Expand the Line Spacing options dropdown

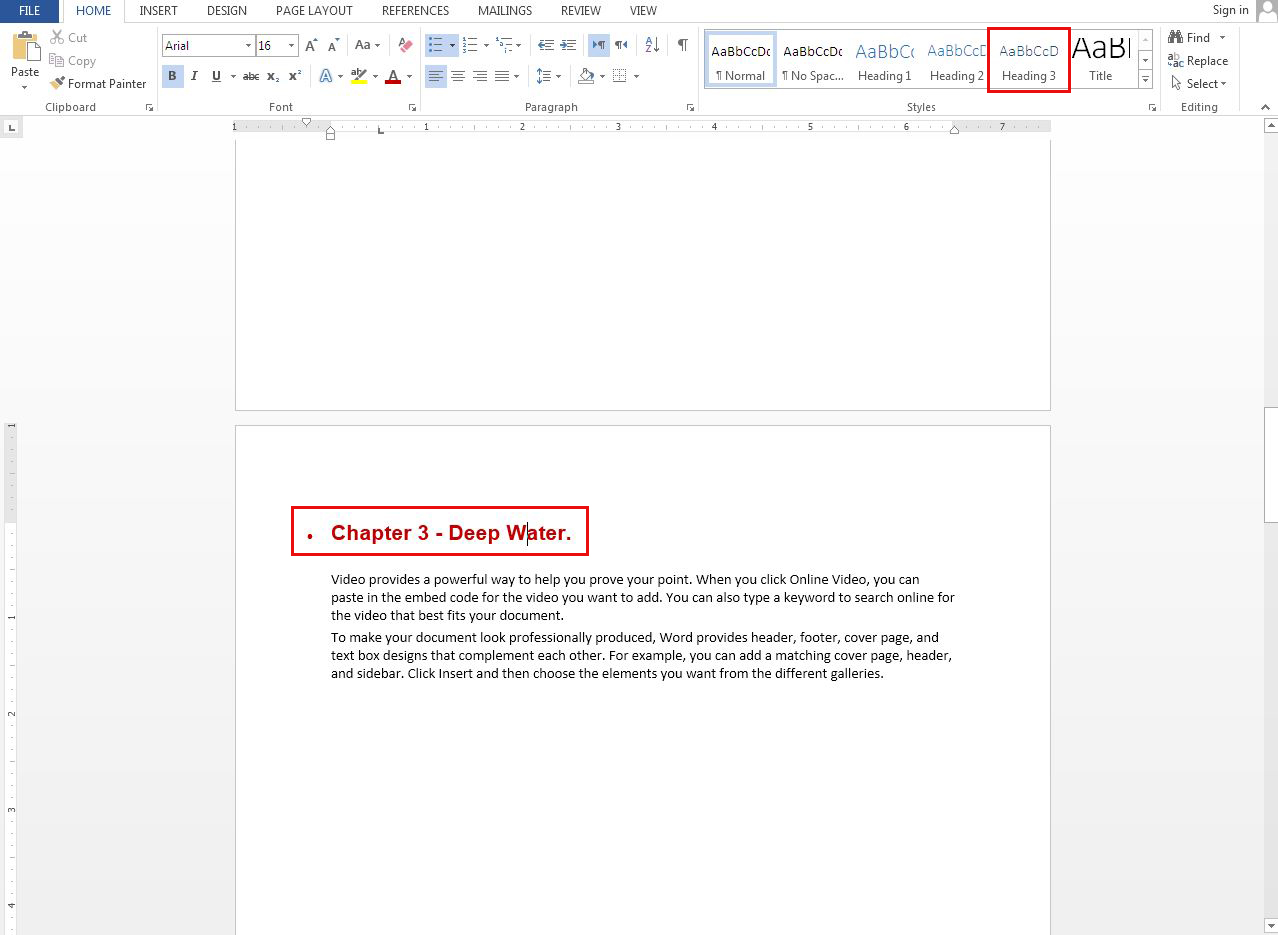[x=556, y=76]
